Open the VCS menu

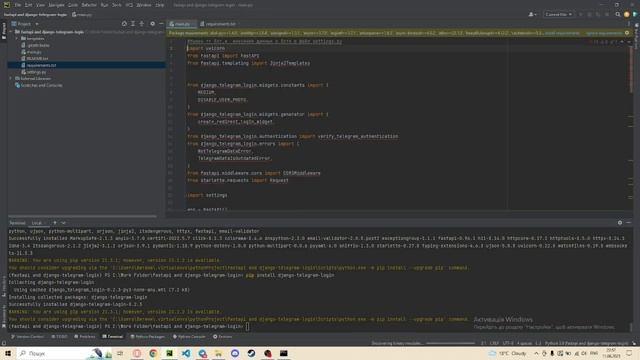tap(129, 5)
